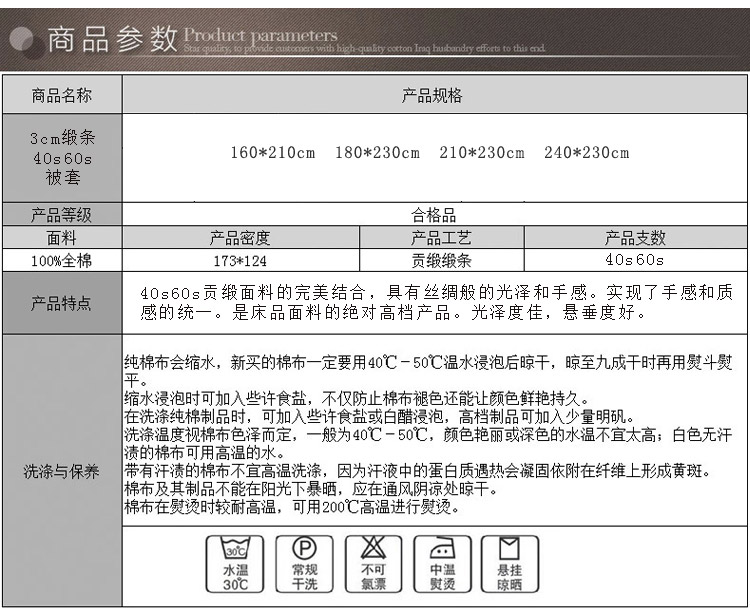Viewport: 750px width, 614px height.
Task: Select the size 180*230cm
Action: pos(377,153)
